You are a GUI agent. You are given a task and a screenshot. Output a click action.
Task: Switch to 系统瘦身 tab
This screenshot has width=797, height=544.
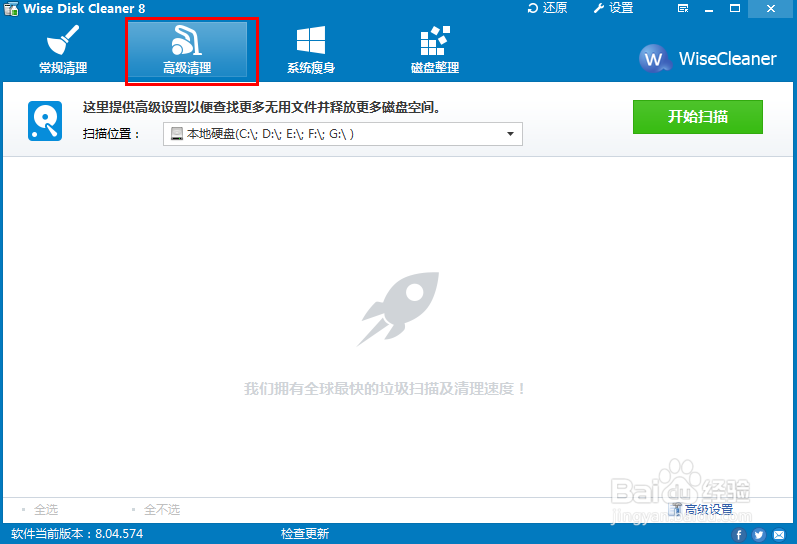tap(311, 50)
